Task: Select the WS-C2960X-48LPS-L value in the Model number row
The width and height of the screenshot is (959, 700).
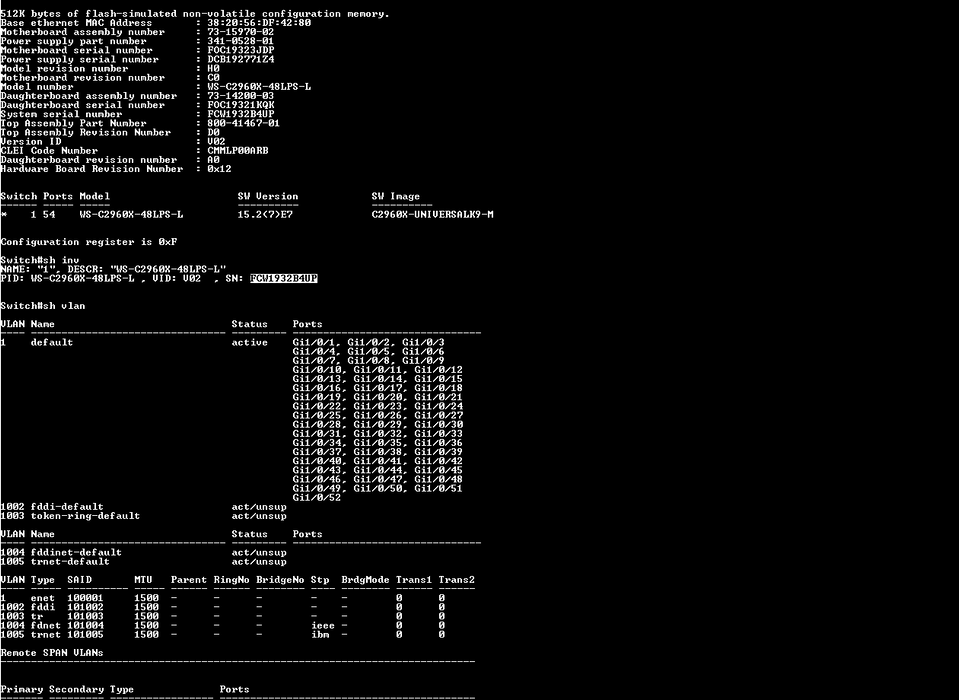Action: click(259, 87)
